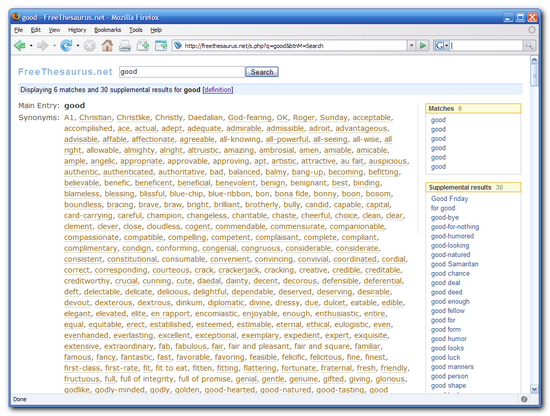Open the good-for-nothing supplemental result
Image resolution: width=550 pixels, height=416 pixels.
coord(455,227)
